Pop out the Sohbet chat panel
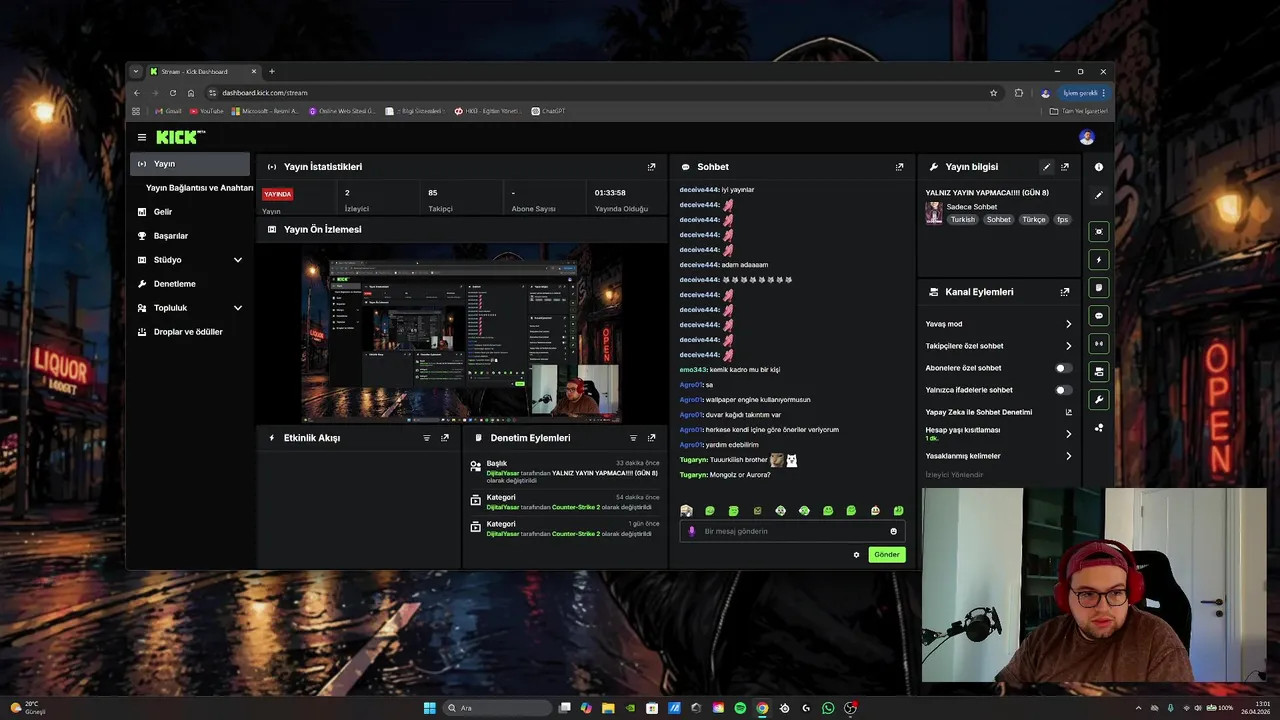Viewport: 1280px width, 720px height. pos(899,167)
